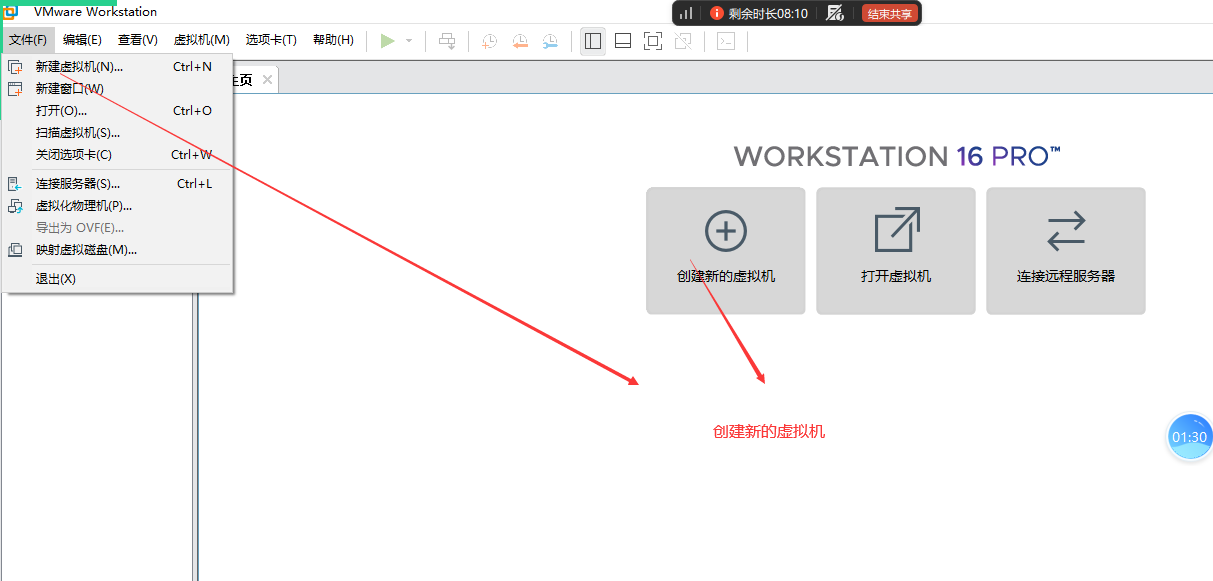Select 扫描虚拟机(S)... menu entry
Image resolution: width=1213 pixels, height=581 pixels.
point(117,133)
